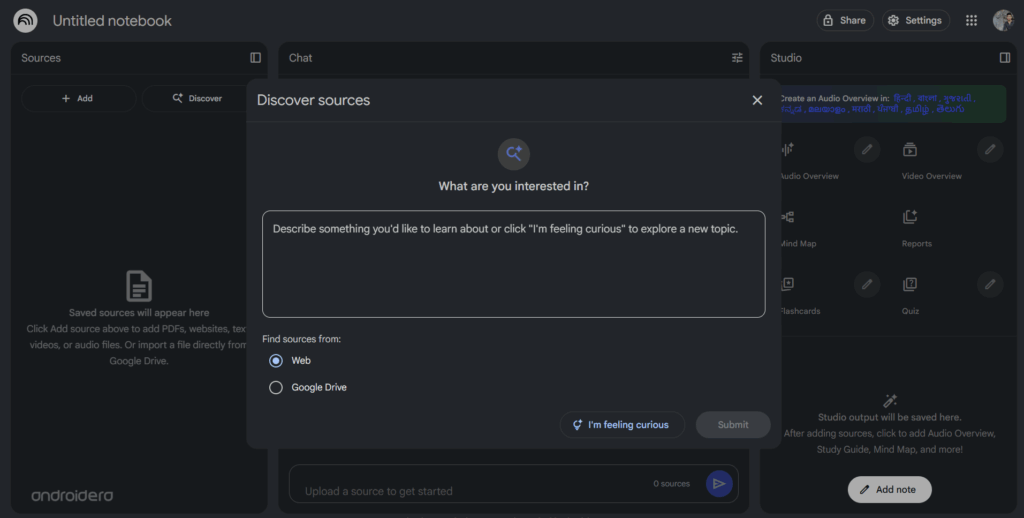Open the Google apps grid

971,20
